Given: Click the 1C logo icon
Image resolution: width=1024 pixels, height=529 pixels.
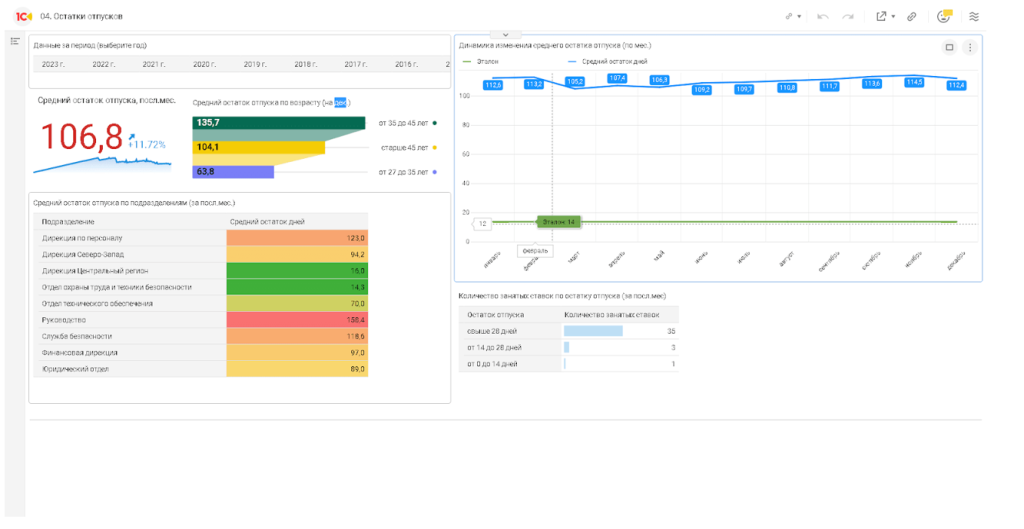Looking at the screenshot, I should click(24, 16).
